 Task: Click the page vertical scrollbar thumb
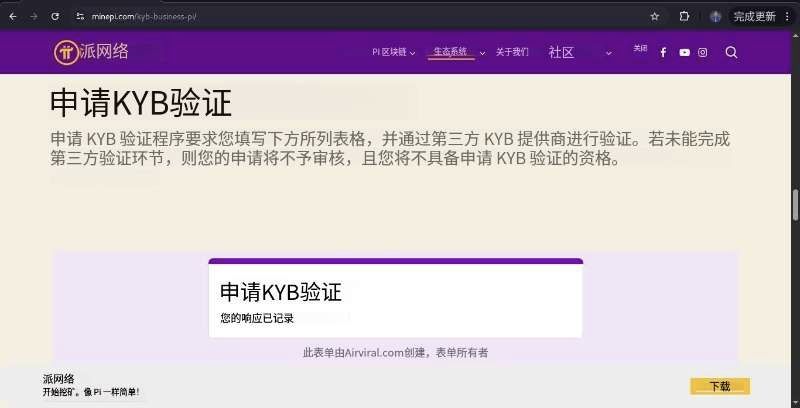tap(796, 205)
